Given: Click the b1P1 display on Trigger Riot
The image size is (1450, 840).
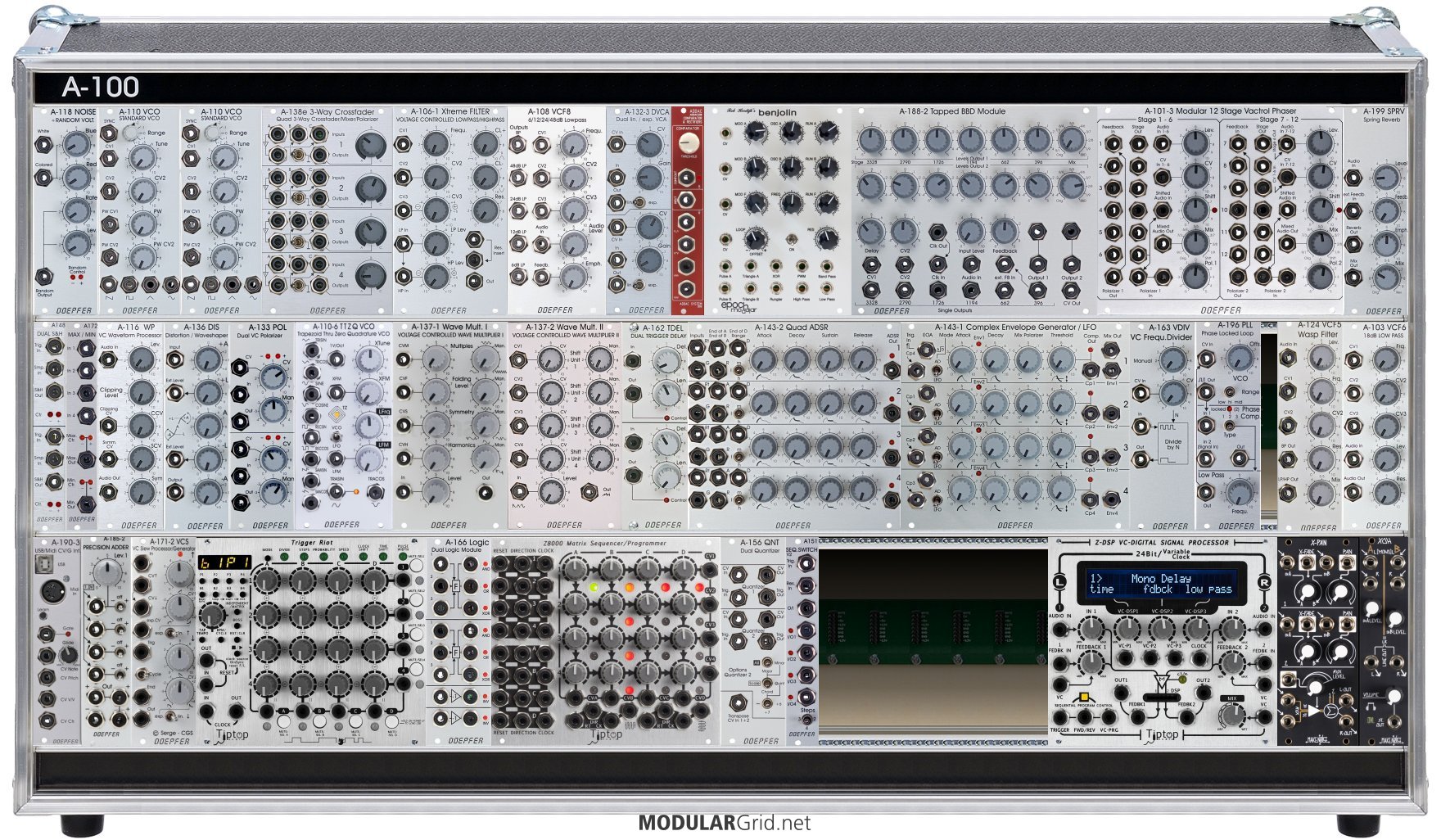Looking at the screenshot, I should pos(224,563).
